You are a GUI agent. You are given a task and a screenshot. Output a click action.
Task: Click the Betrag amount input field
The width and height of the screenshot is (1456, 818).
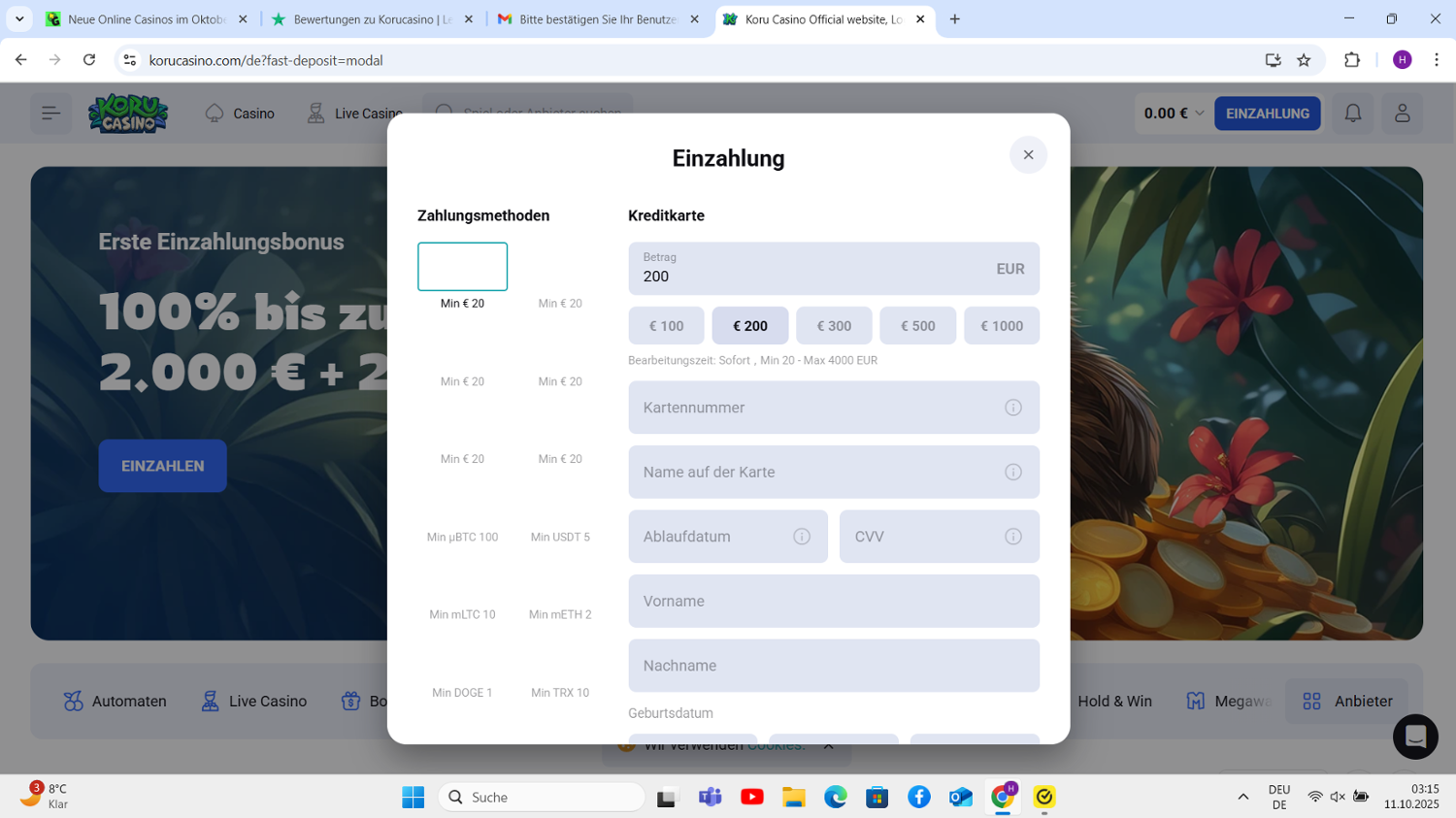click(815, 276)
